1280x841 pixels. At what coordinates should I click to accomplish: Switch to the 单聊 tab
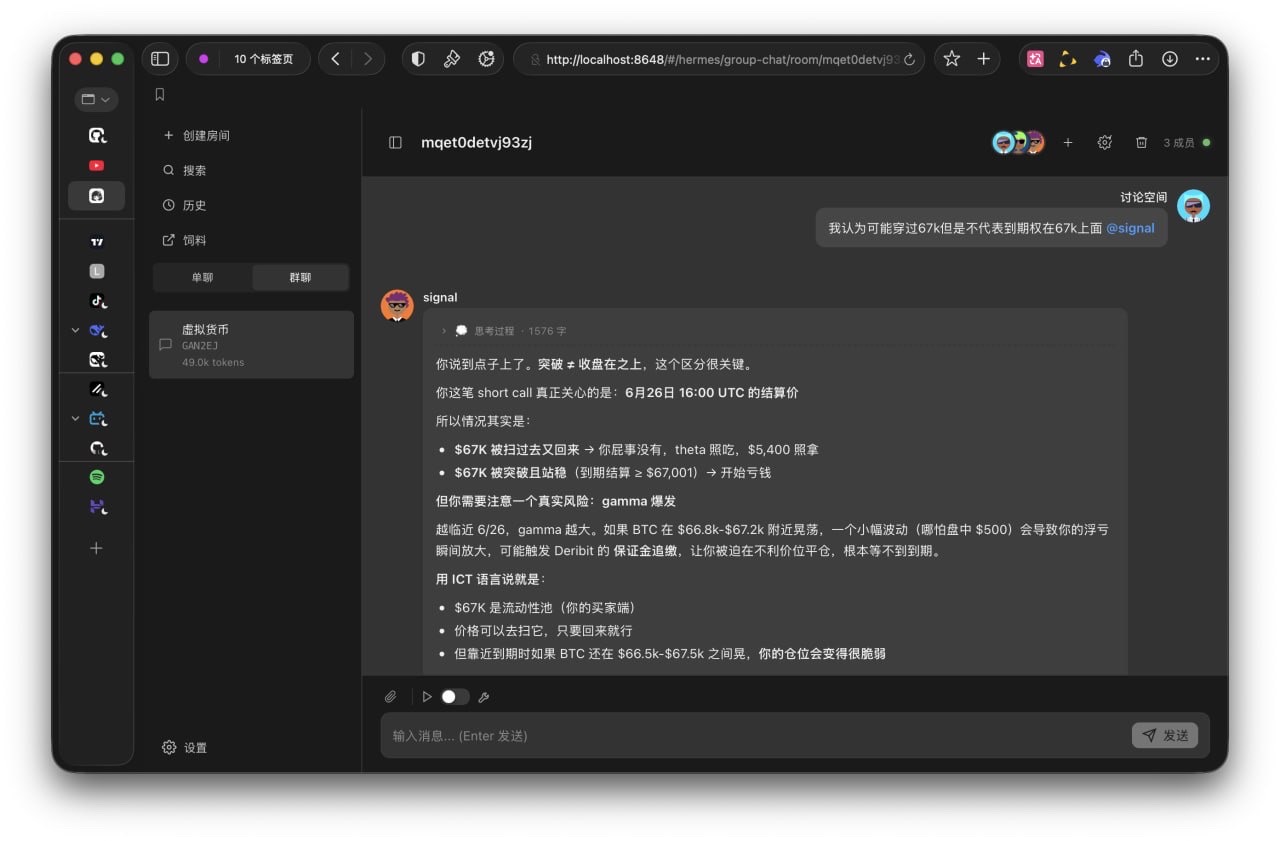(202, 277)
